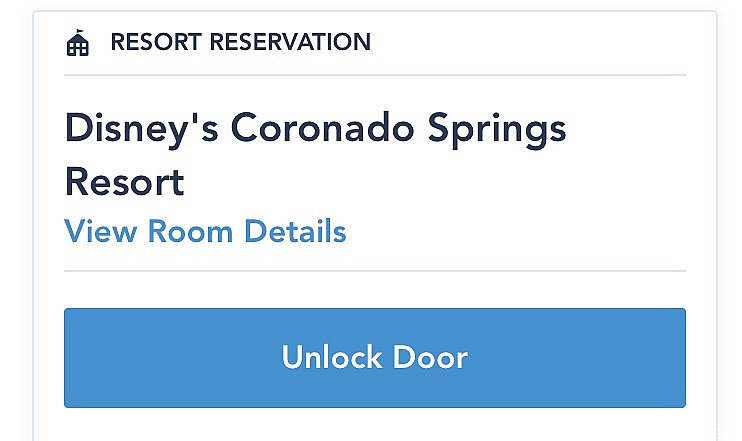Viewport: 742px width, 441px height.
Task: Click the word Springs in resort name
Action: (x=497, y=129)
